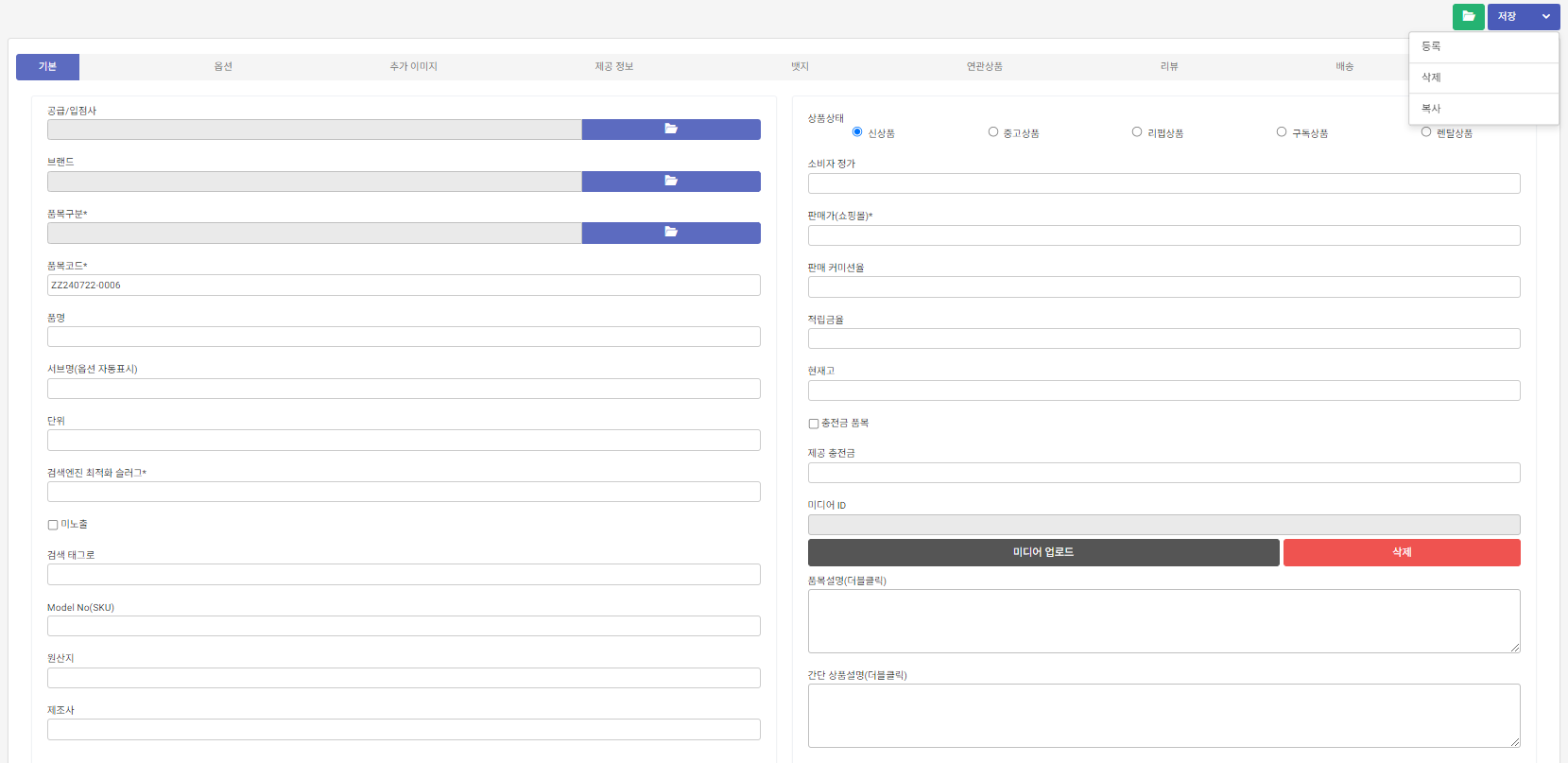This screenshot has width=1568, height=763.
Task: Collapse the 저장 dropdown chevron
Action: pos(1546,16)
